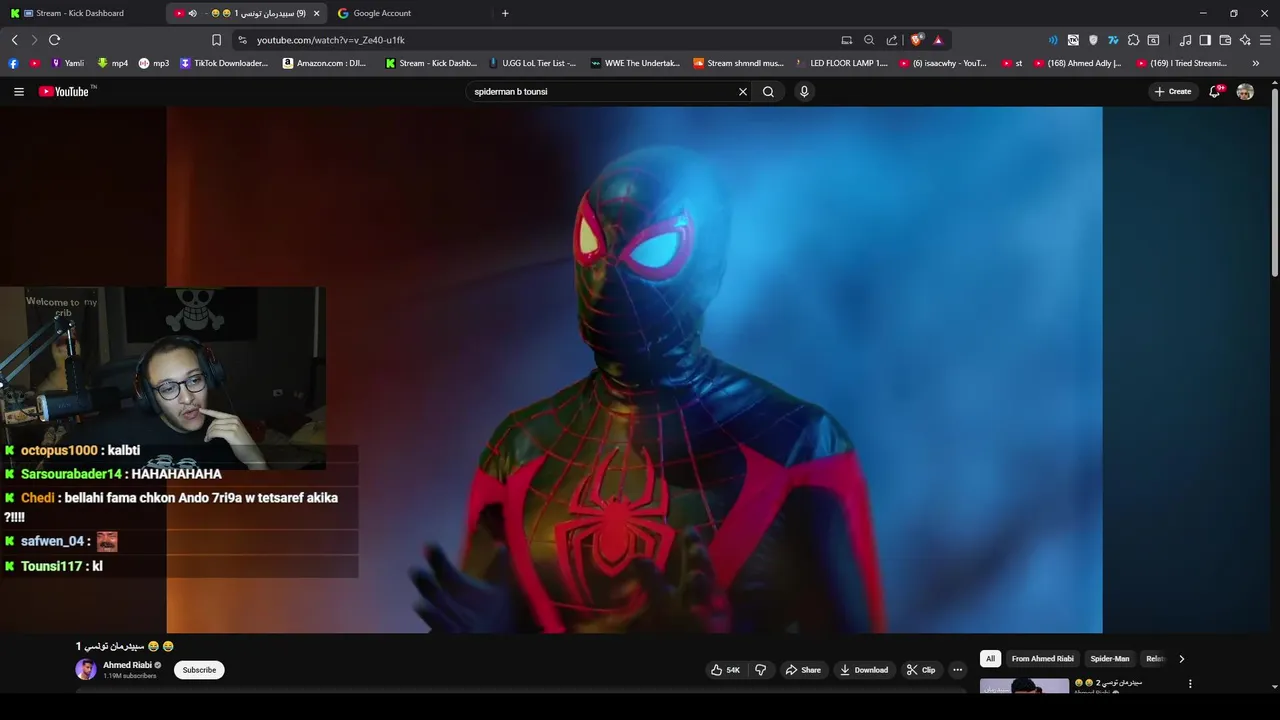This screenshot has height=720, width=1280.
Task: Click the YouTube search magnifier button
Action: coord(768,91)
